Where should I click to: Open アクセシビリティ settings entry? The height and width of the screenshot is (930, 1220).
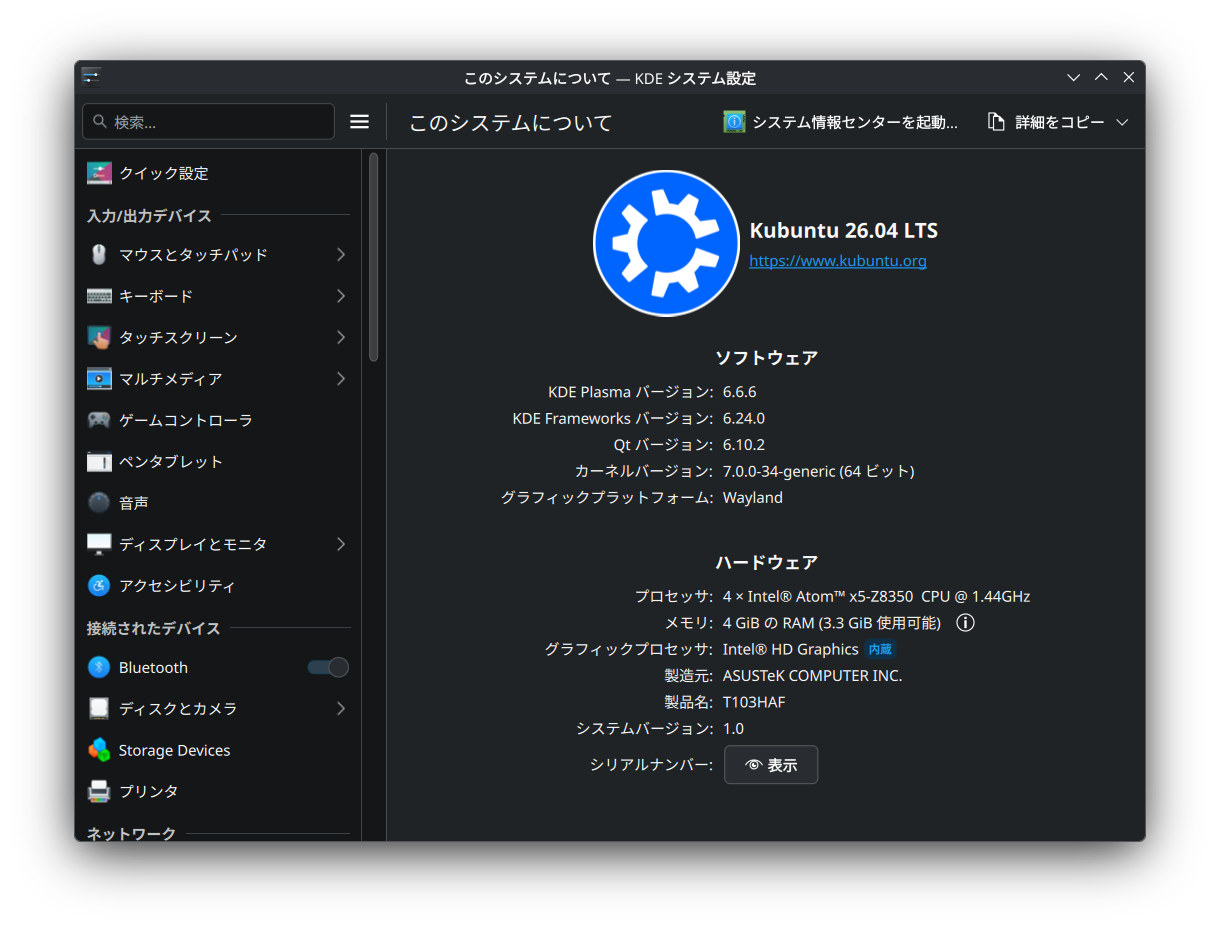tap(218, 585)
